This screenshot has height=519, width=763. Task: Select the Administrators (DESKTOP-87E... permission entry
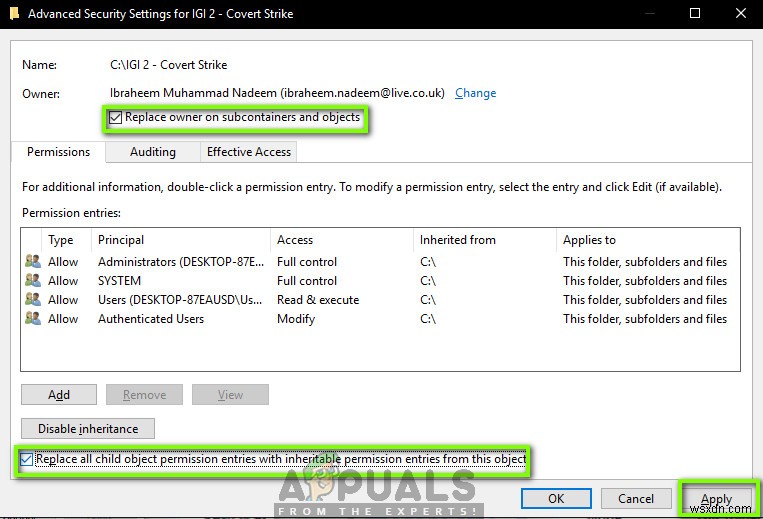380,262
